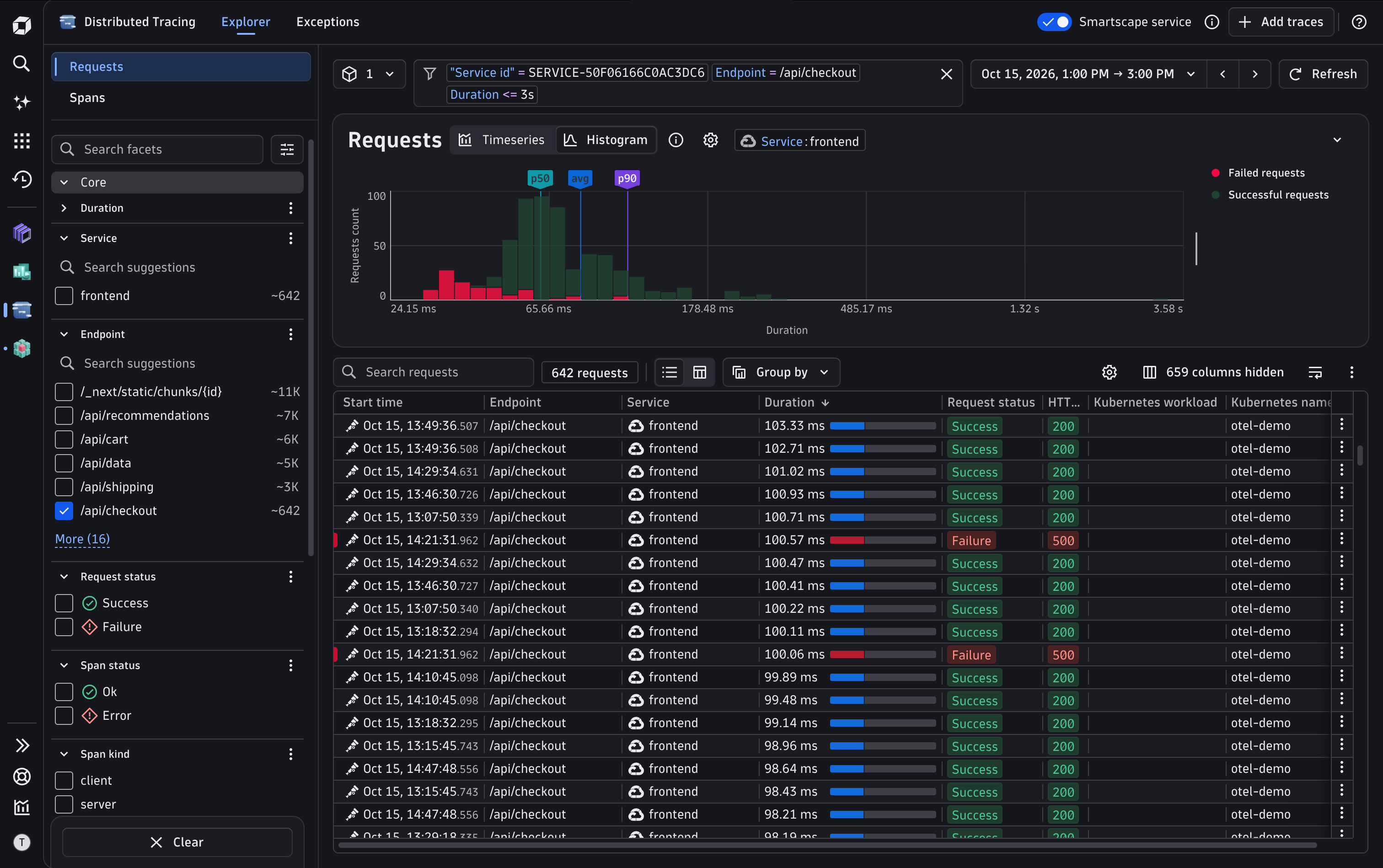Click the Search requests input field
Viewport: 1383px width, 868px height.
pos(434,372)
